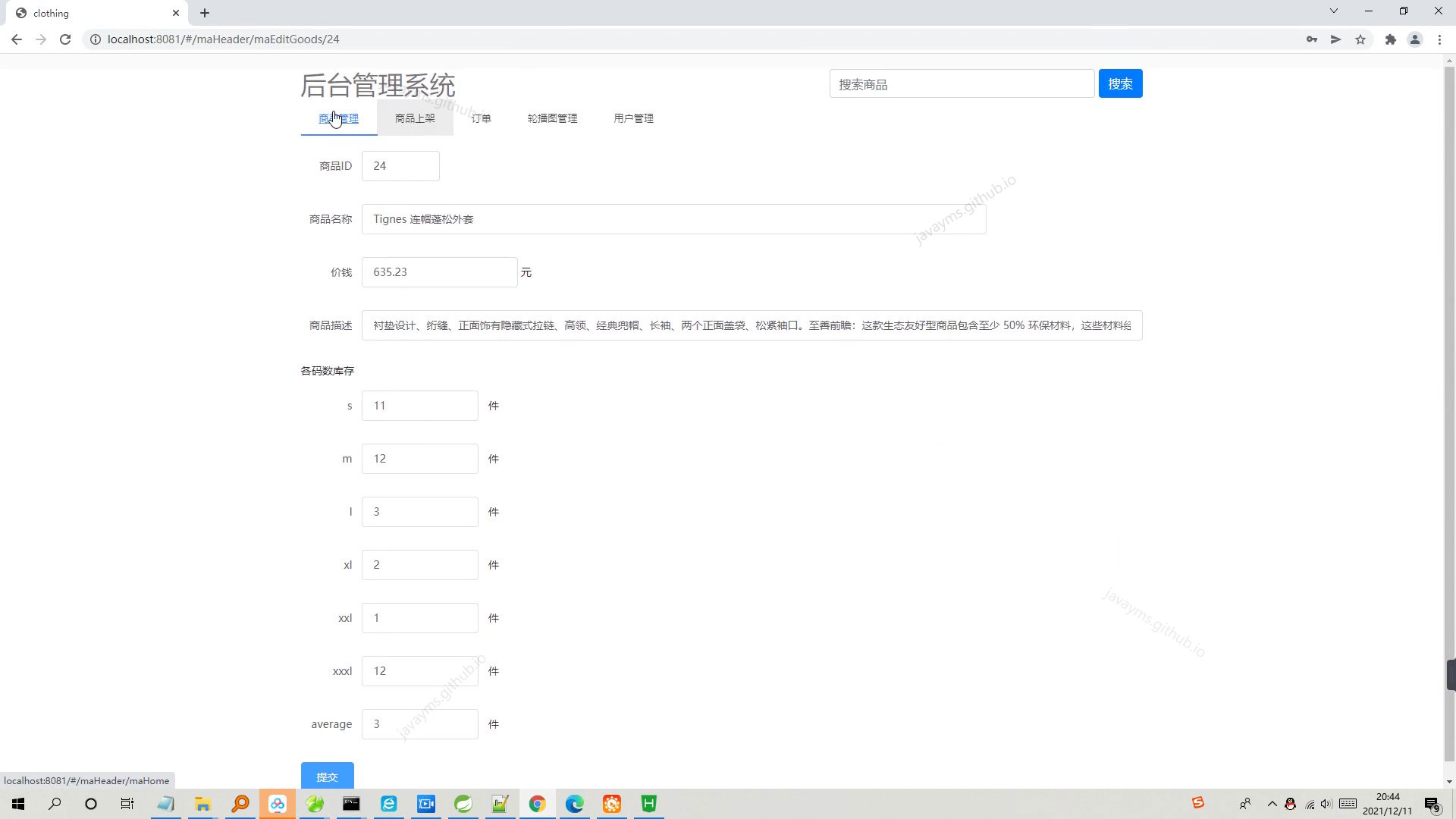Focus the 价钱 price input field

[439, 272]
